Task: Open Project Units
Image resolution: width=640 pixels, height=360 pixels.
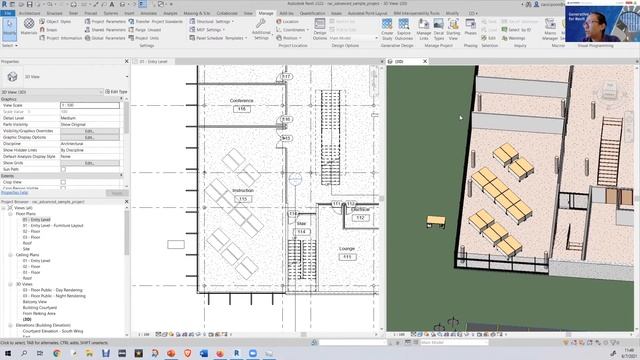Action: [x=144, y=38]
